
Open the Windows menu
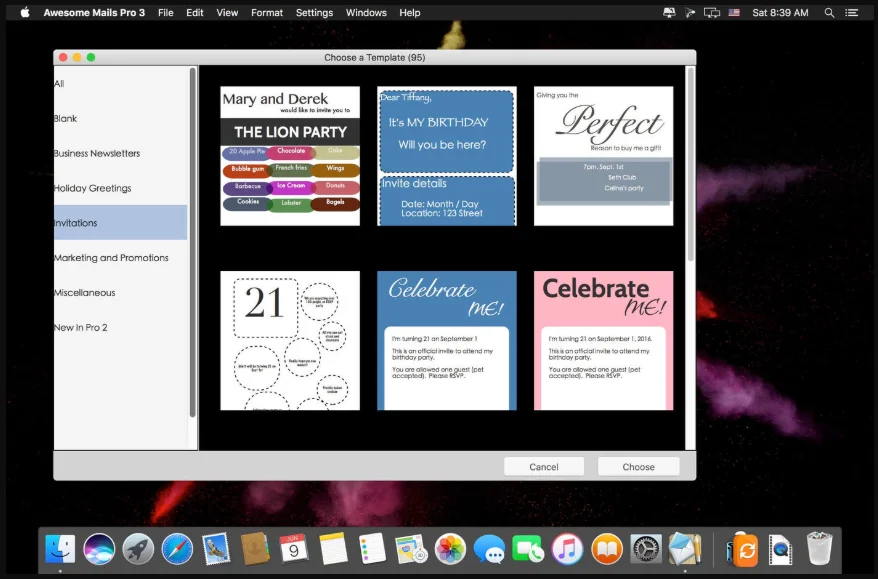366,12
